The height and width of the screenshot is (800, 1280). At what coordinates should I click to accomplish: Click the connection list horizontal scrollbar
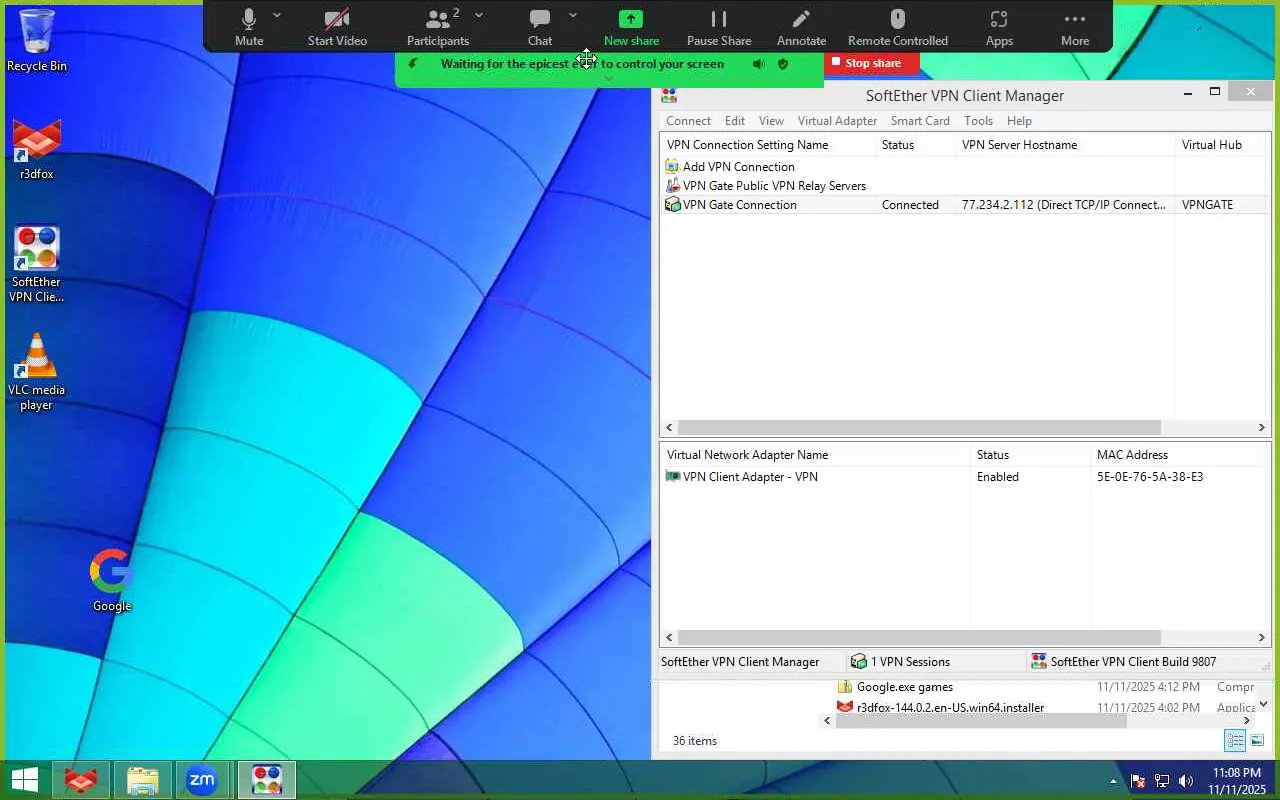point(918,428)
